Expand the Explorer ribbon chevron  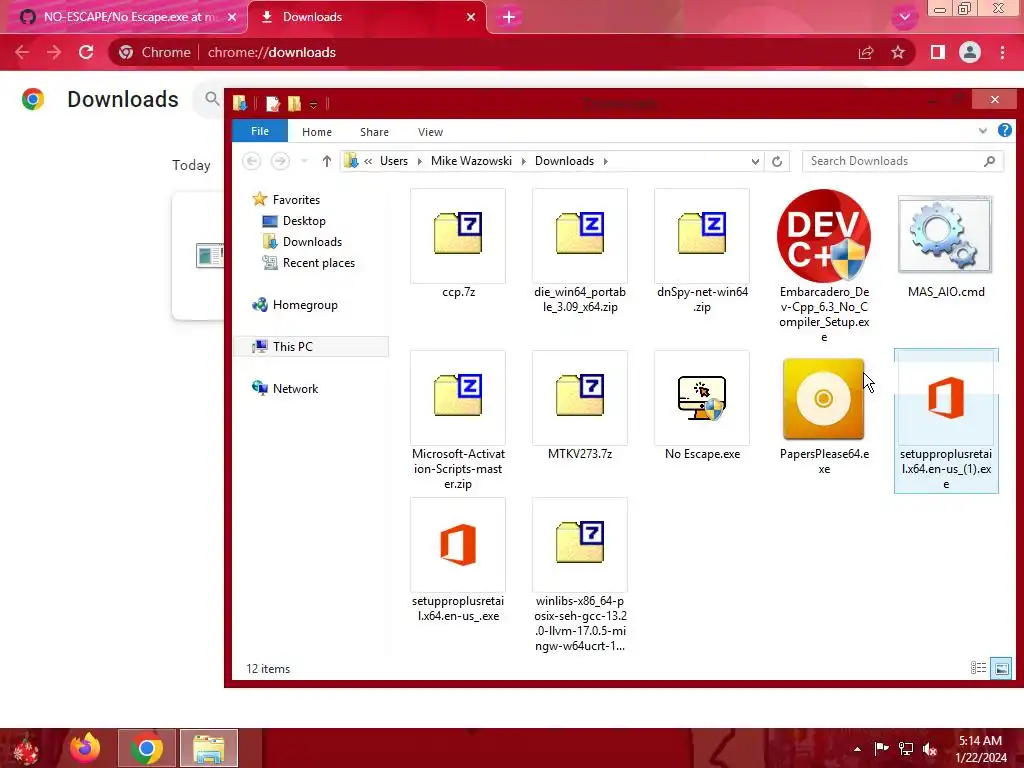click(983, 131)
